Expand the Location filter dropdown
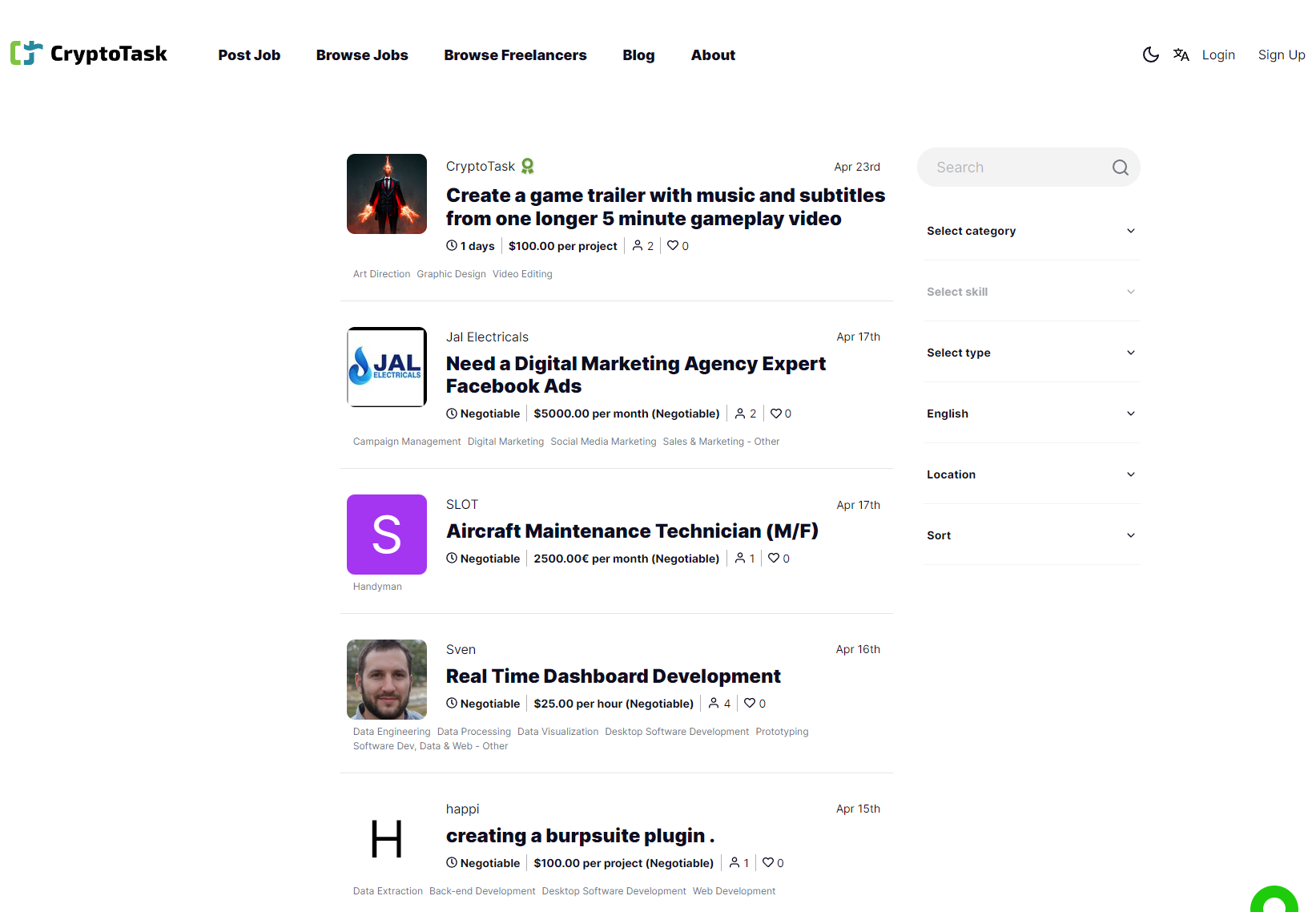The width and height of the screenshot is (1316, 912). 1032,474
